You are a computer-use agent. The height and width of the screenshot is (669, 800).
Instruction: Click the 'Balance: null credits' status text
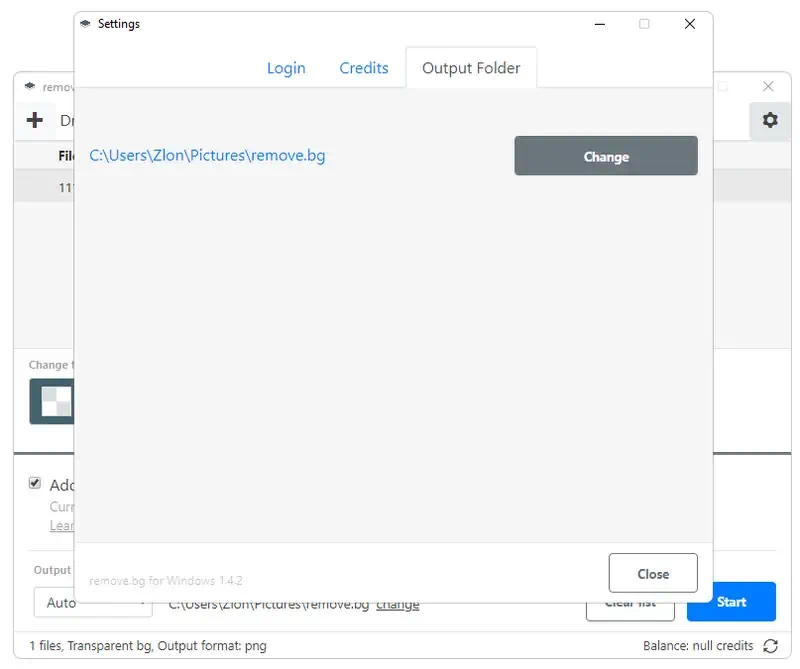[x=697, y=646]
